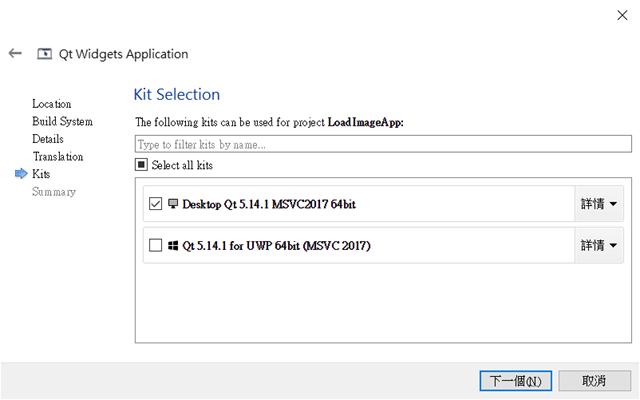Go back using the left arrow
Screen dimensions: 640x400
coord(15,53)
